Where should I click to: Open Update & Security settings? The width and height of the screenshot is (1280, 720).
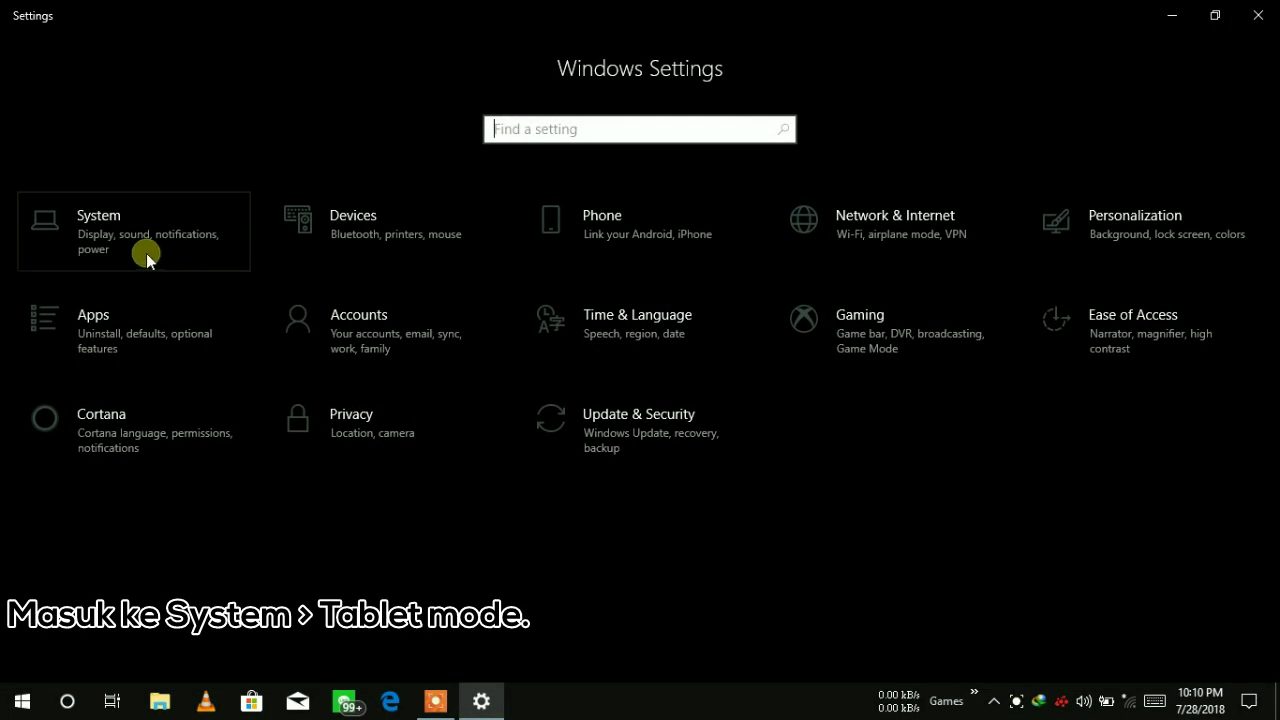pos(639,430)
